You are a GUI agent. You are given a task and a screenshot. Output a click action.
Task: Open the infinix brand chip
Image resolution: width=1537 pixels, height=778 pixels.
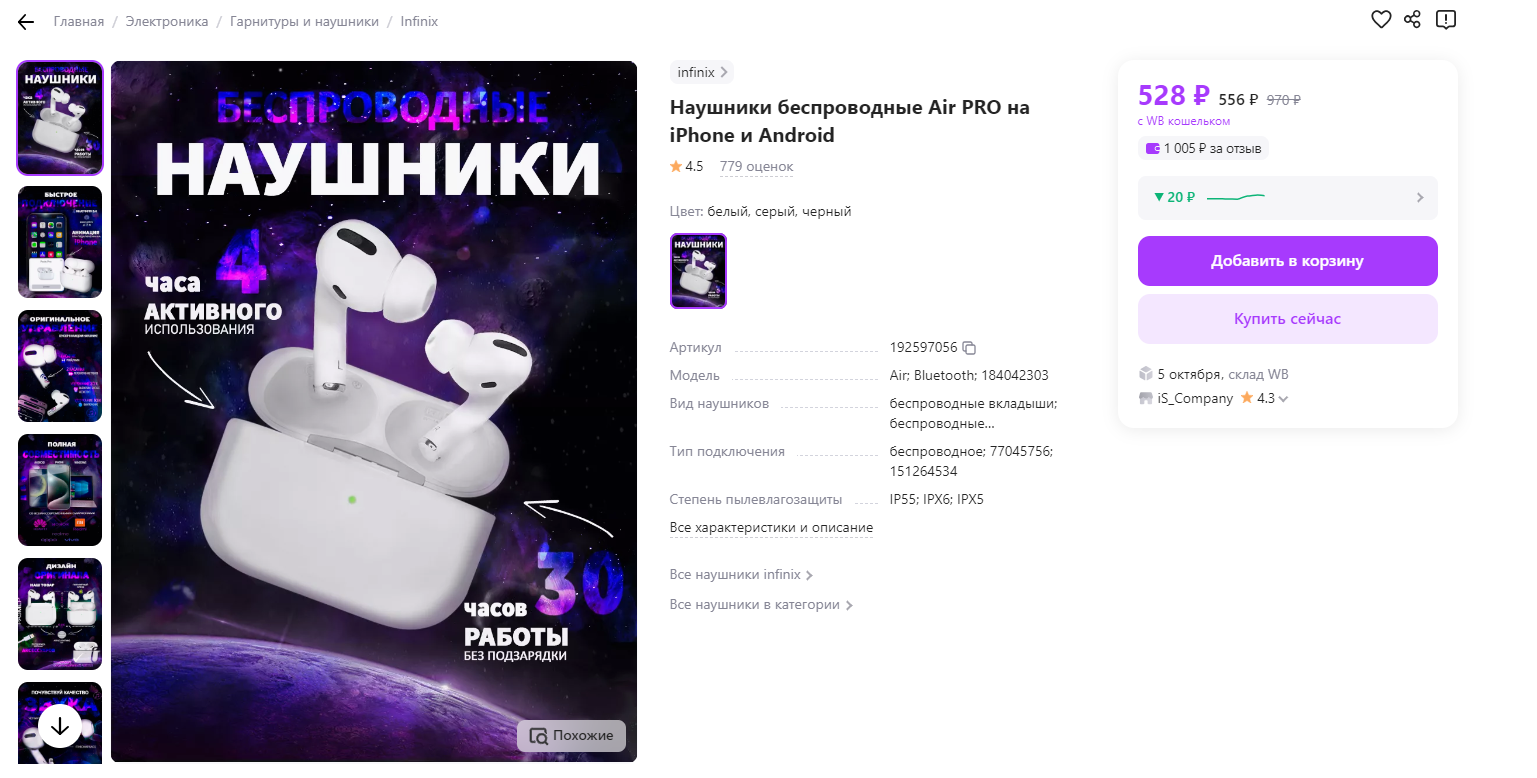point(702,72)
